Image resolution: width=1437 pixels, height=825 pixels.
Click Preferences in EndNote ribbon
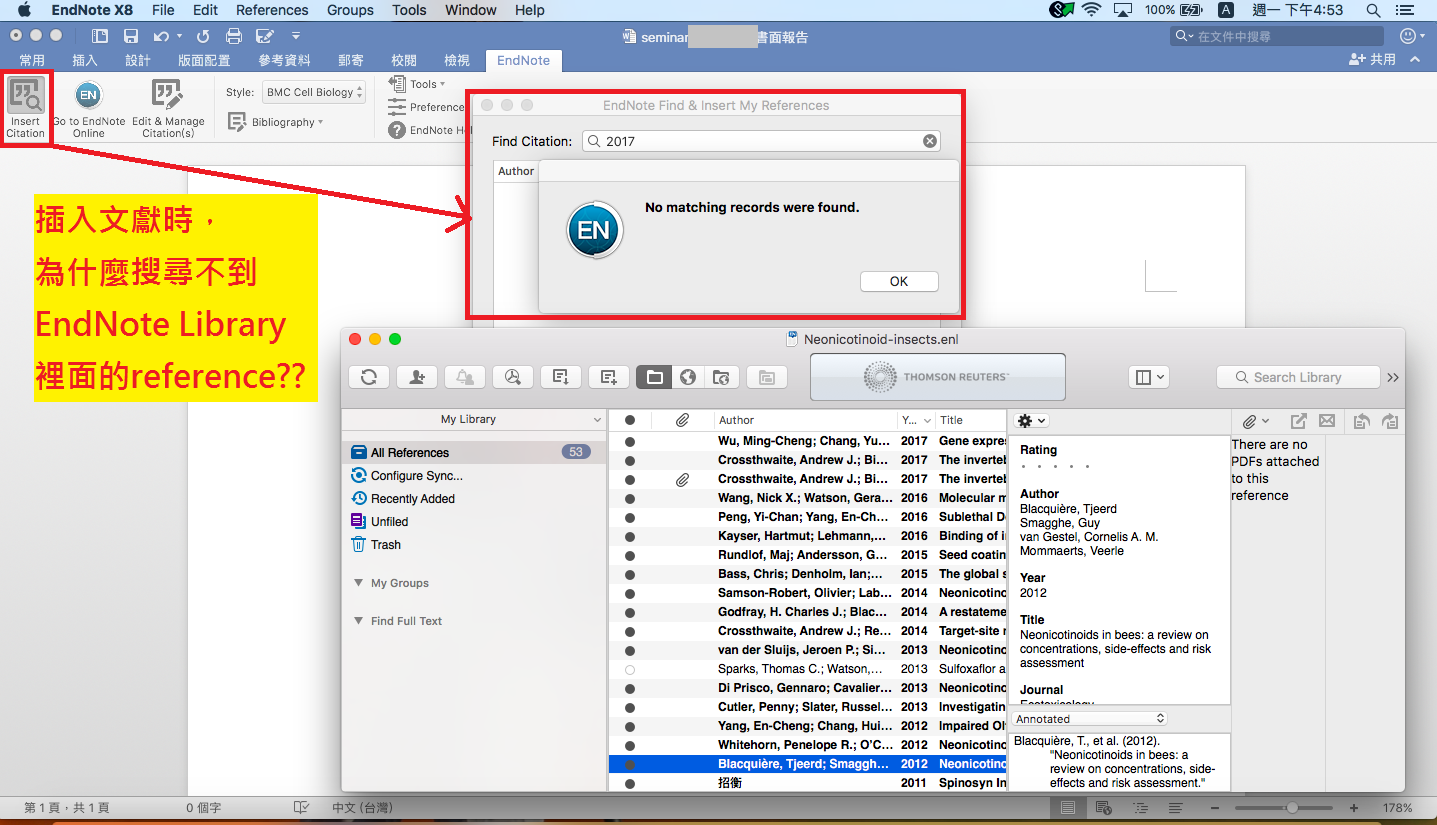(428, 107)
